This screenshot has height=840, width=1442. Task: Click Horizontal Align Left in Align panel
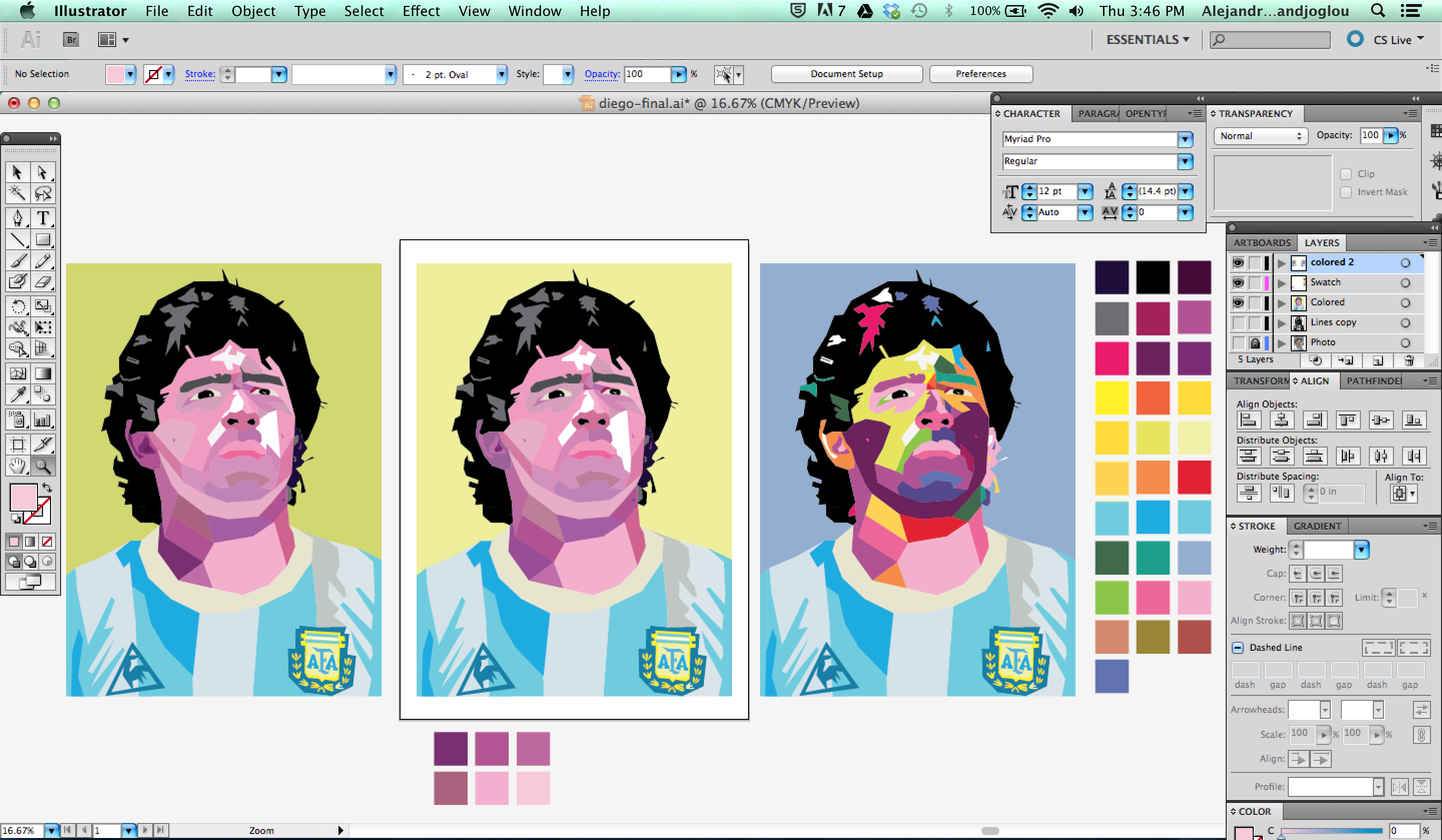click(x=1248, y=420)
